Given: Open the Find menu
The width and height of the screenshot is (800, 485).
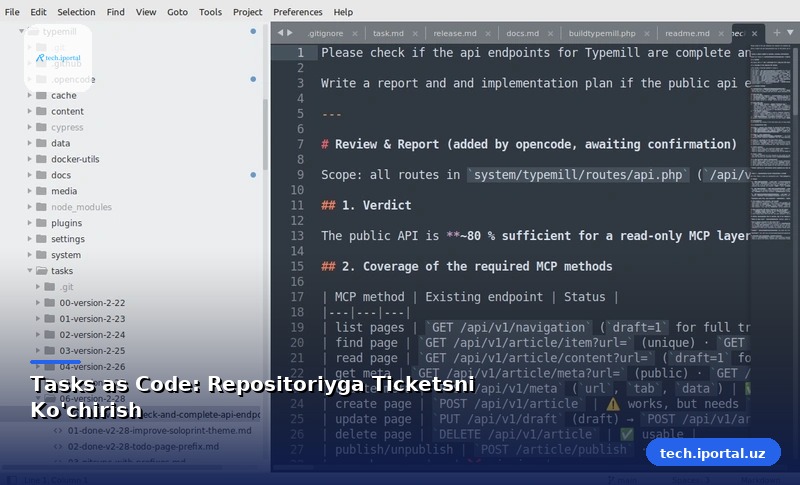Looking at the screenshot, I should [x=115, y=12].
